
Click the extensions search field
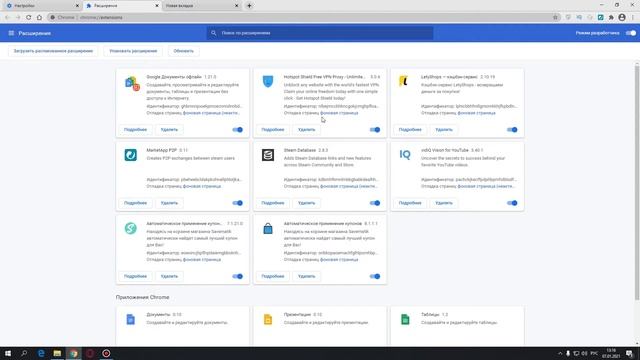(320, 33)
